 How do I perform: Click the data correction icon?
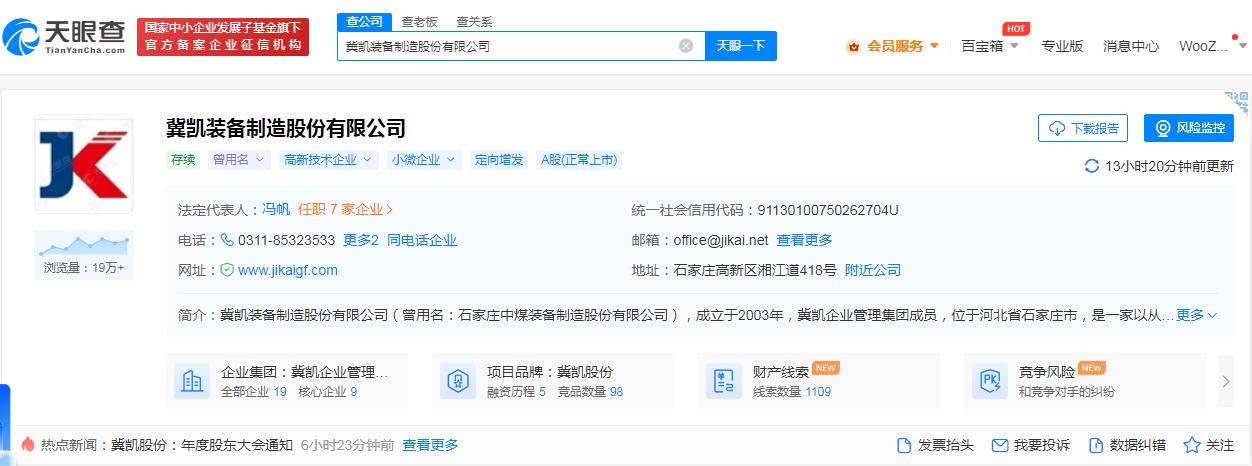point(1095,445)
